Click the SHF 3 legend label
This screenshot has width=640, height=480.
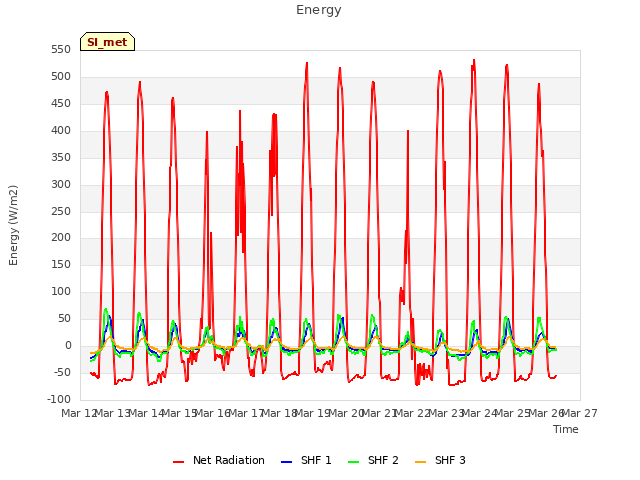tap(450, 460)
